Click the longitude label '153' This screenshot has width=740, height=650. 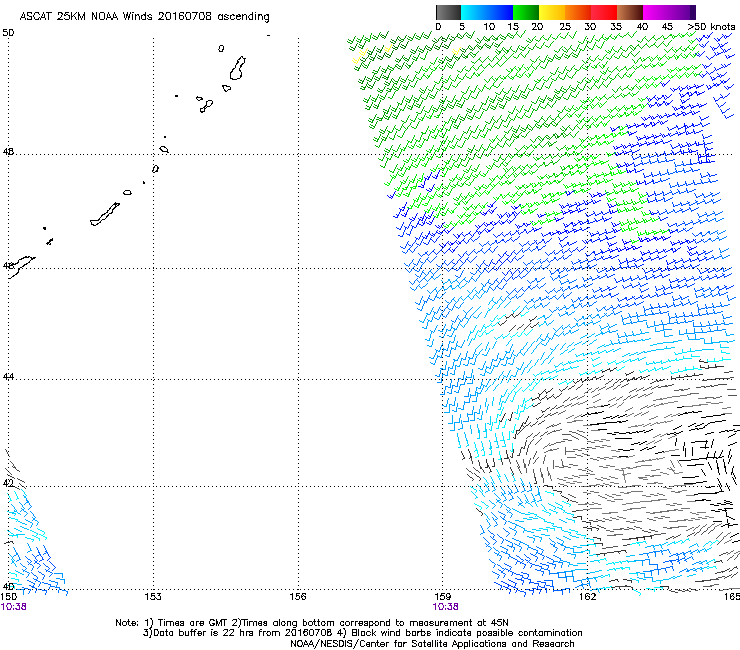pyautogui.click(x=152, y=597)
